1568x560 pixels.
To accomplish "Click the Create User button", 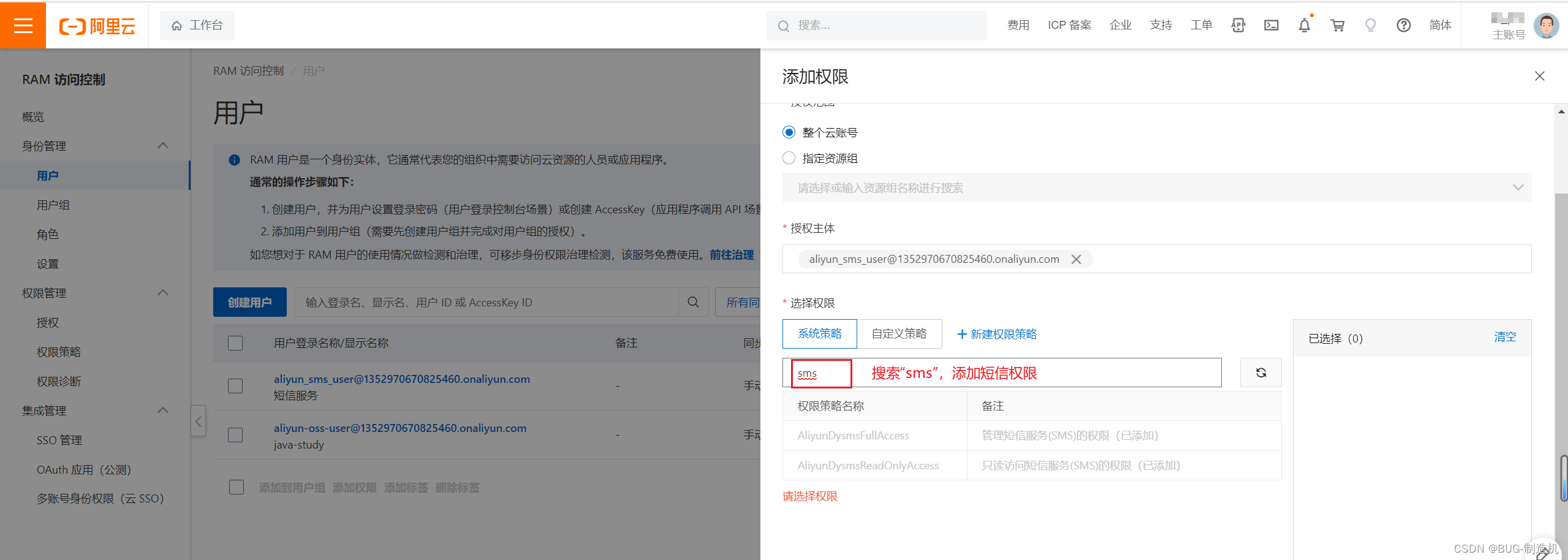I will pos(250,302).
